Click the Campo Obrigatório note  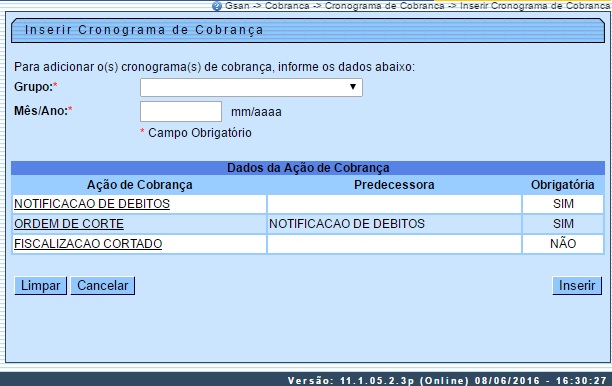coord(196,133)
